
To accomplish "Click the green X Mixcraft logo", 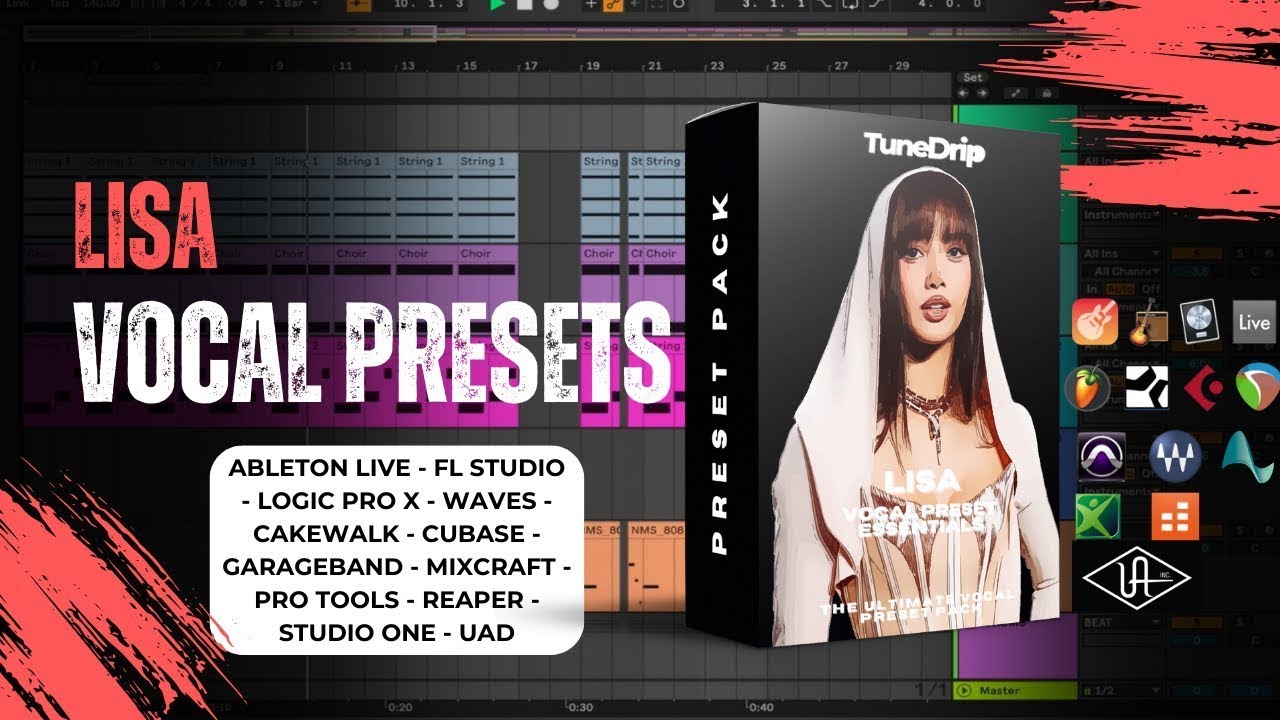I will [1098, 515].
